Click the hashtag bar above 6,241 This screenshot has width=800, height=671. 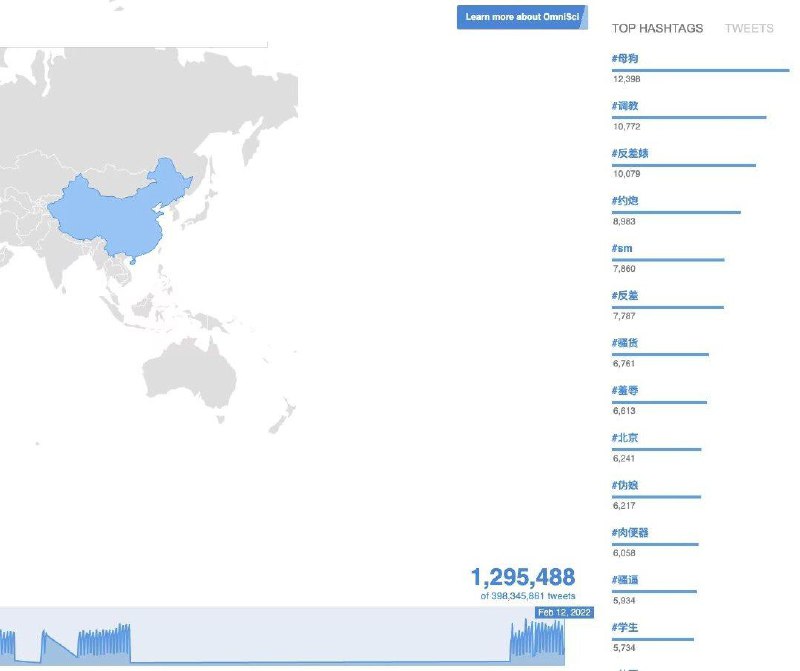point(656,449)
